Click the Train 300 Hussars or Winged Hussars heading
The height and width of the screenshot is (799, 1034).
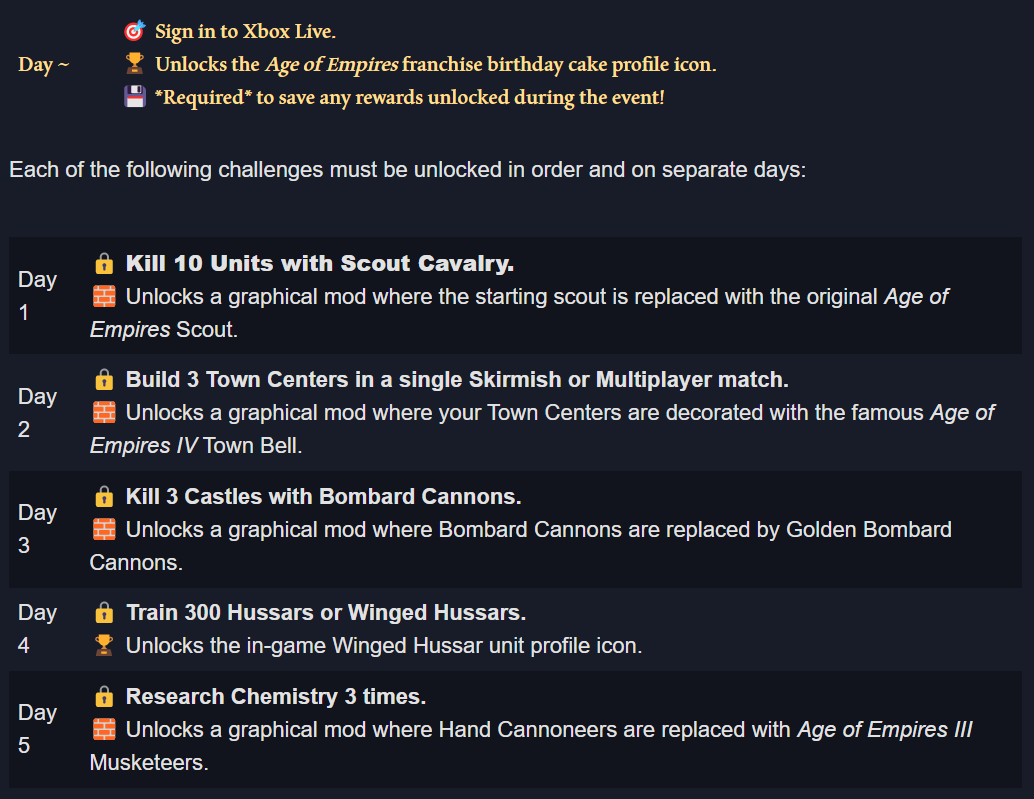pos(326,613)
